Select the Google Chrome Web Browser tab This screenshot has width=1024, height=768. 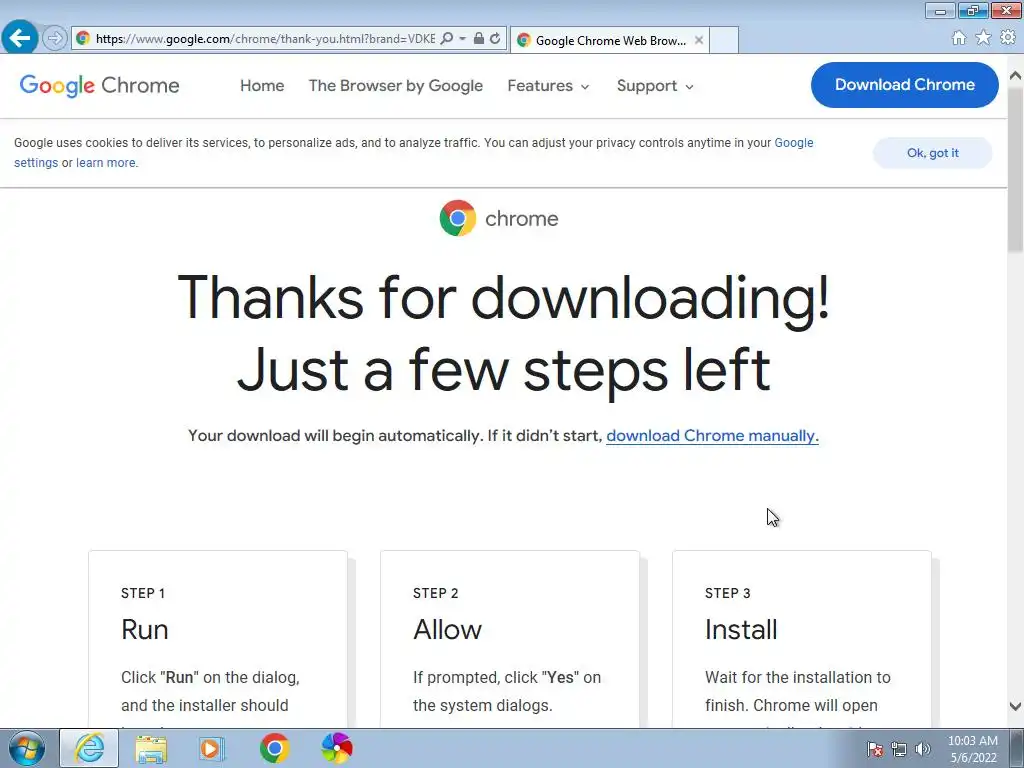coord(609,40)
